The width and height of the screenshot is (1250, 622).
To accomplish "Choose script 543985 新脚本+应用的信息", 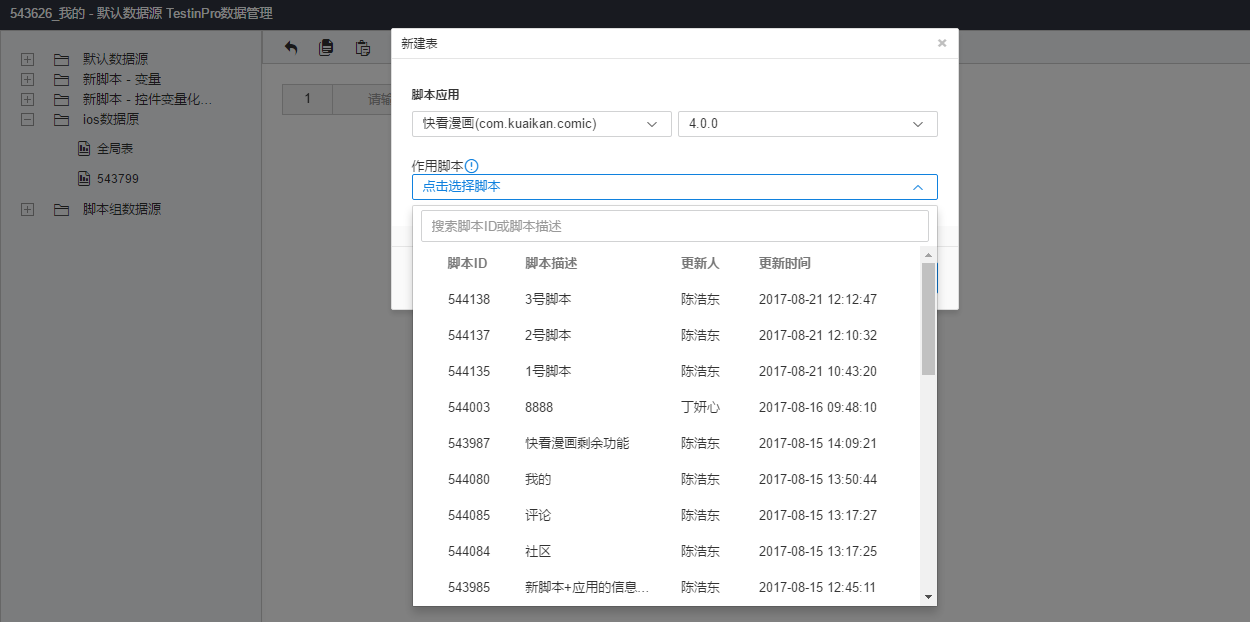I will point(667,587).
